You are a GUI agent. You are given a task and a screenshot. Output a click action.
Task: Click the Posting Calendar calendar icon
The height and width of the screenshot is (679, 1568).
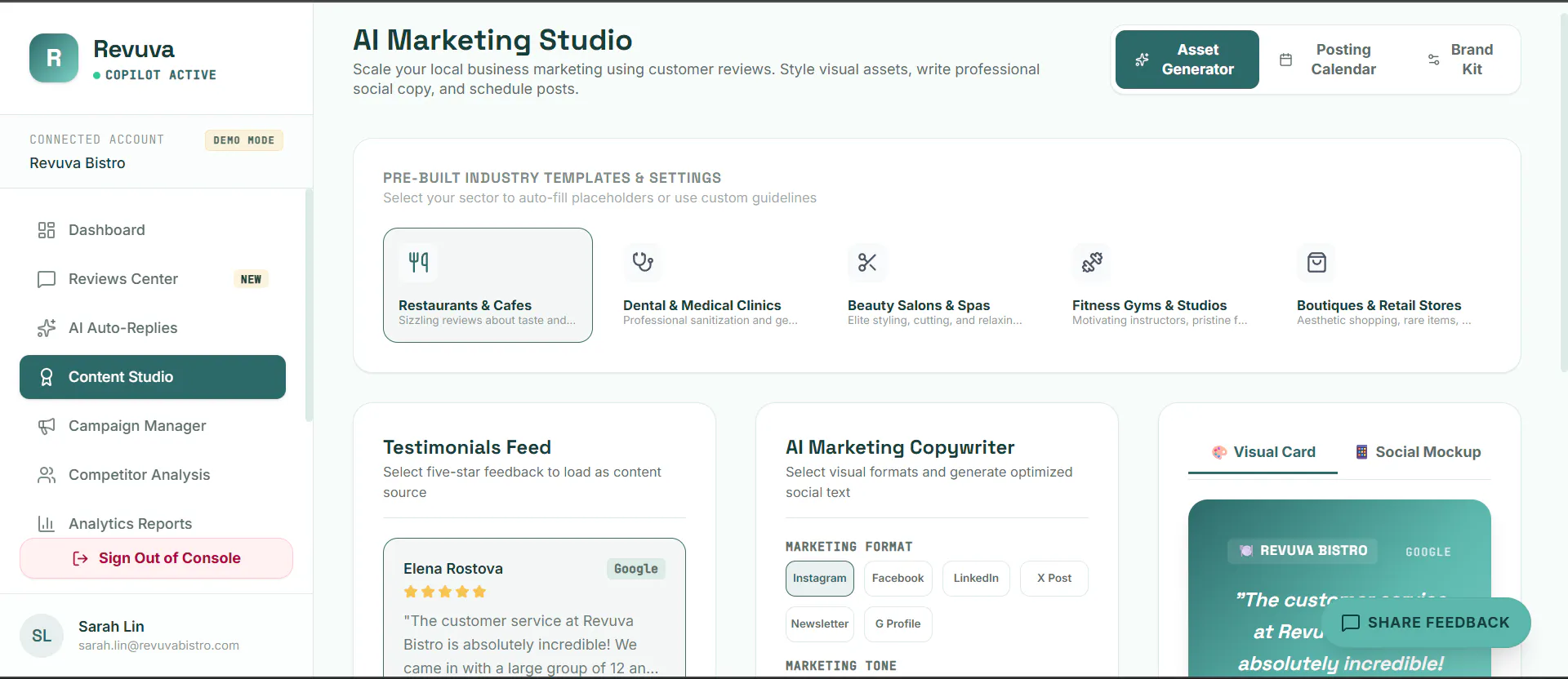pos(1285,60)
